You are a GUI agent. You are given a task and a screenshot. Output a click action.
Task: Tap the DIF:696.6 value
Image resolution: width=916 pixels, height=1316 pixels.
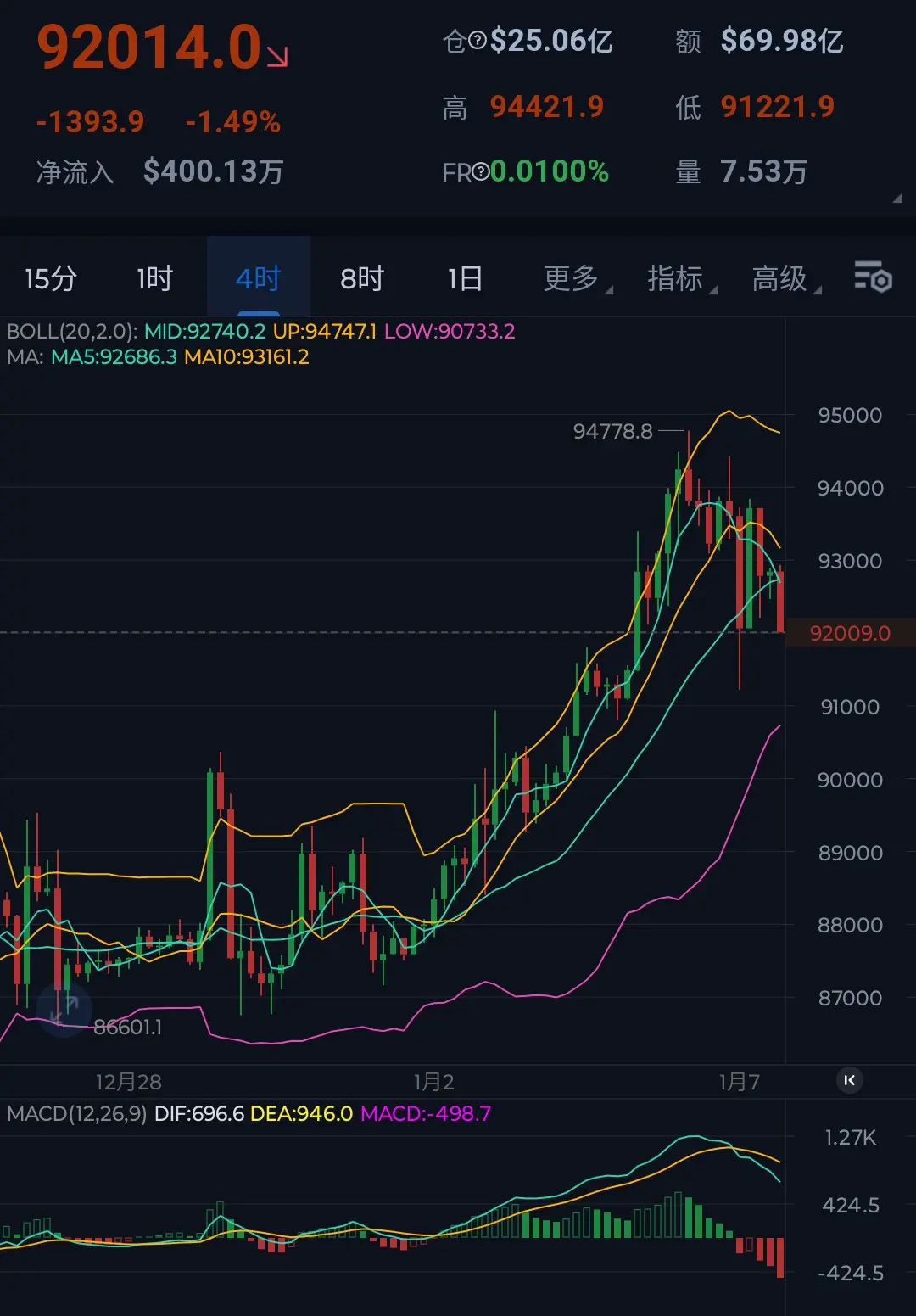[199, 1113]
